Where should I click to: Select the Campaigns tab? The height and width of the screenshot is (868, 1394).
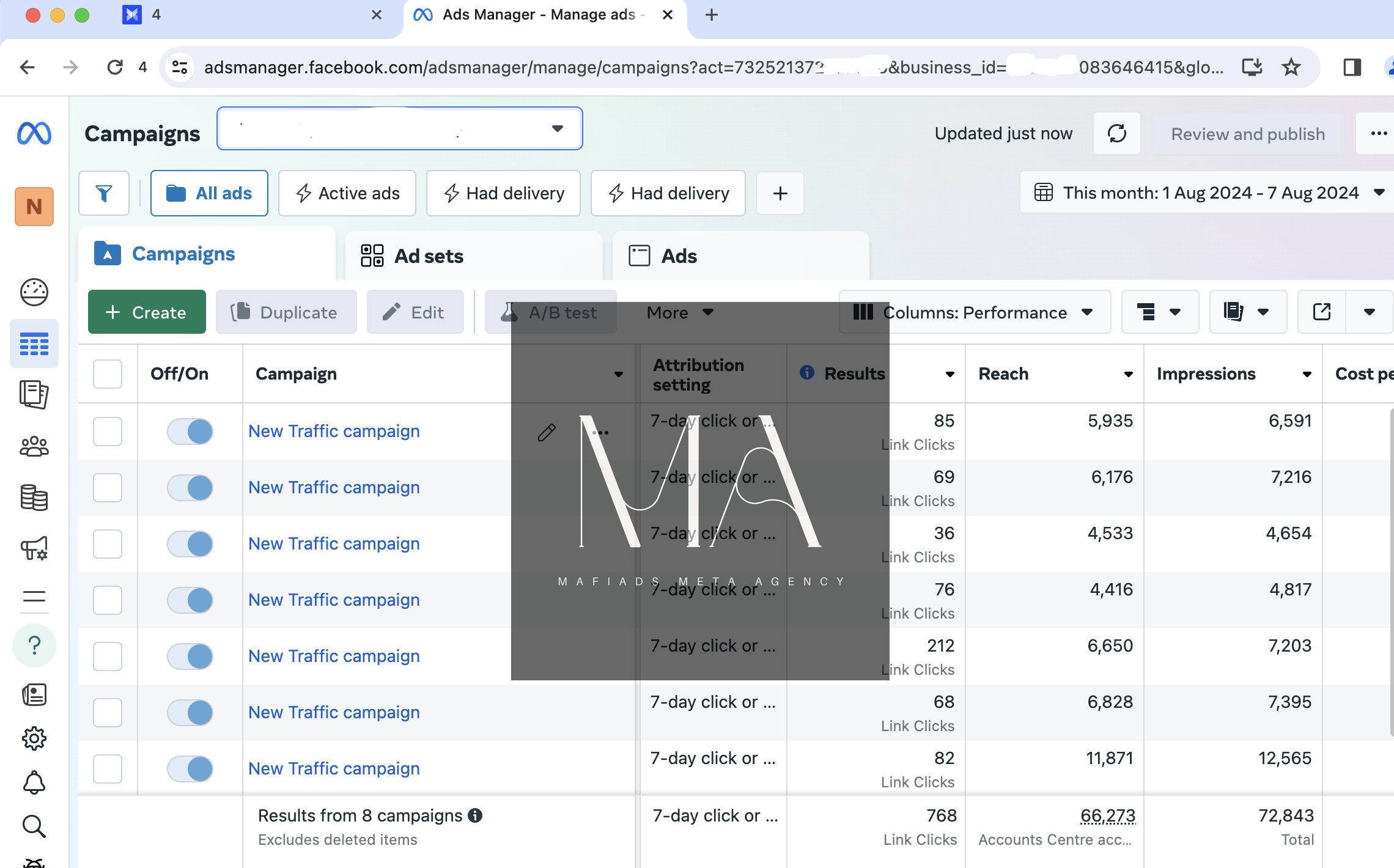[x=207, y=254]
